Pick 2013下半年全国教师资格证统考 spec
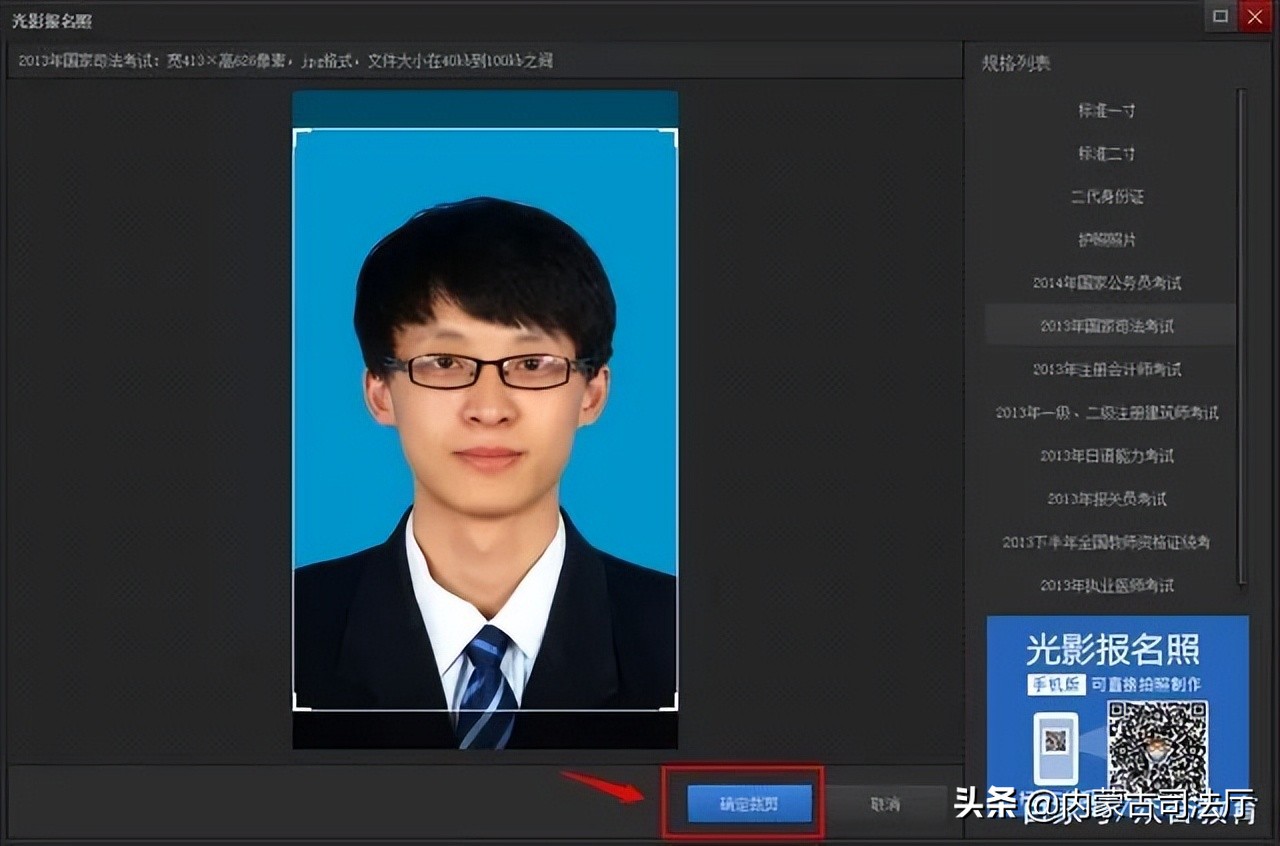Viewport: 1280px width, 846px height. point(1110,541)
